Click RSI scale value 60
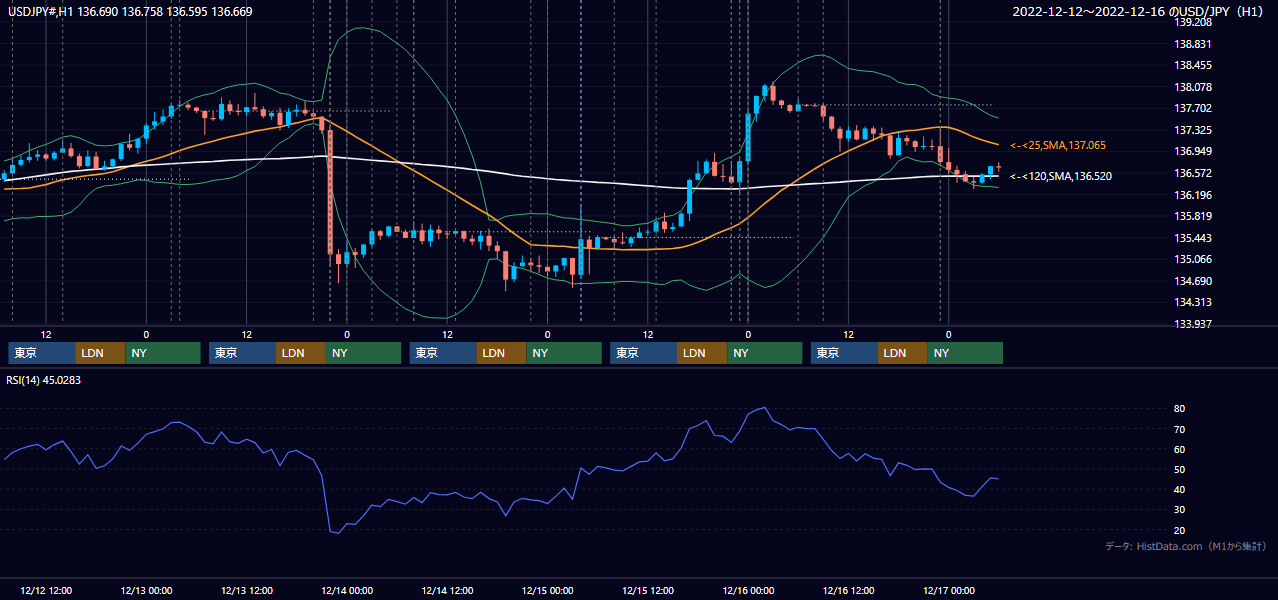The image size is (1278, 600). pos(1180,449)
